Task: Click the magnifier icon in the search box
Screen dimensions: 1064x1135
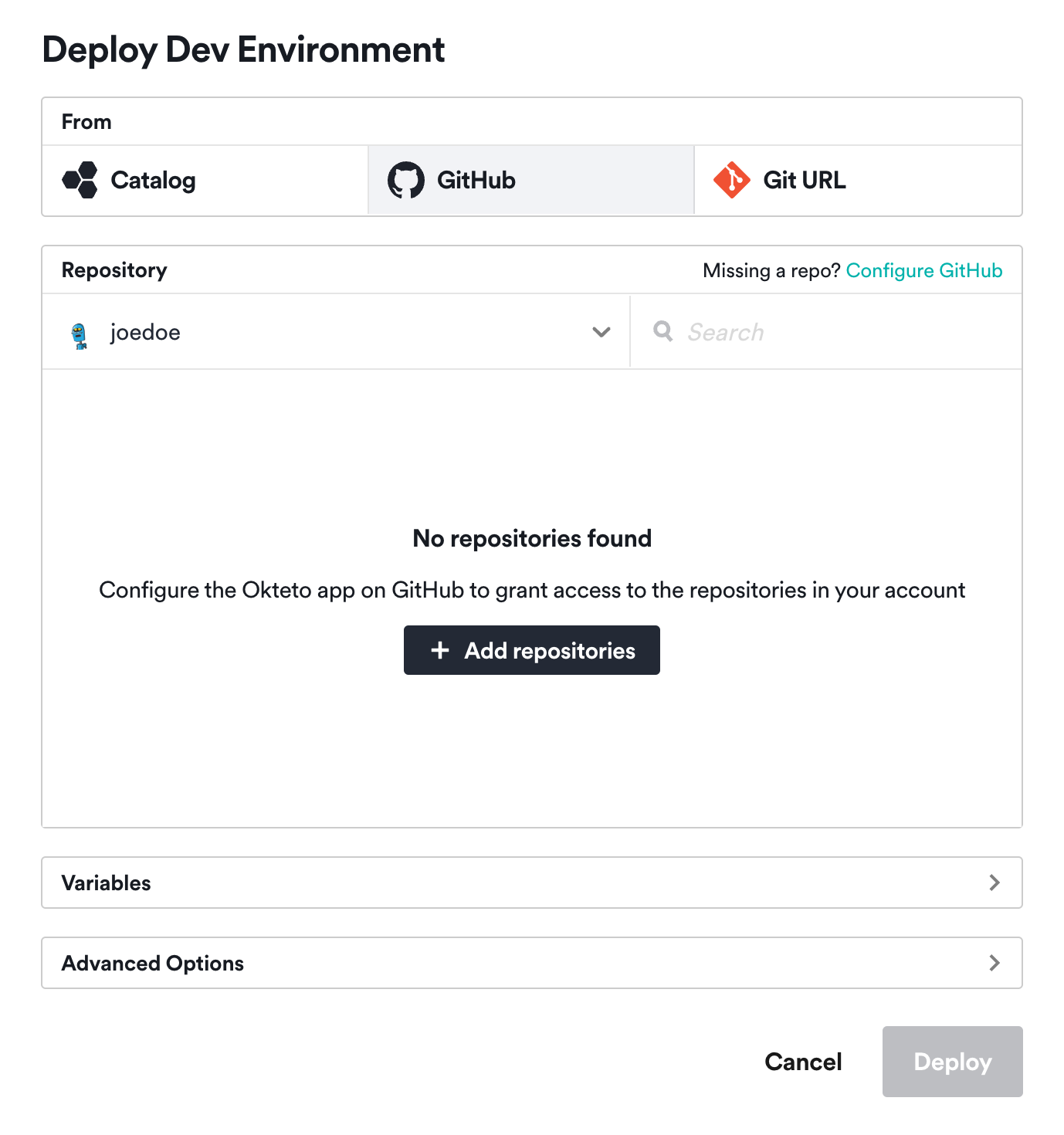Action: (x=662, y=331)
